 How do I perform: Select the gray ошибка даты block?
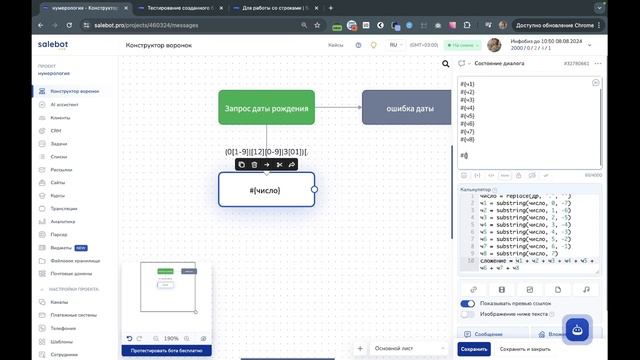click(x=407, y=107)
